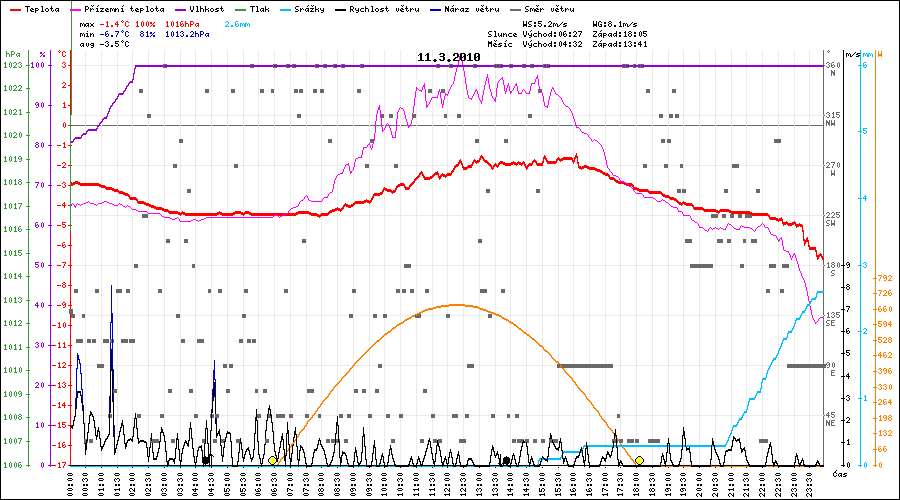Image resolution: width=900 pixels, height=500 pixels.
Task: Click the hPa pressure axis label
Action: 12,54
